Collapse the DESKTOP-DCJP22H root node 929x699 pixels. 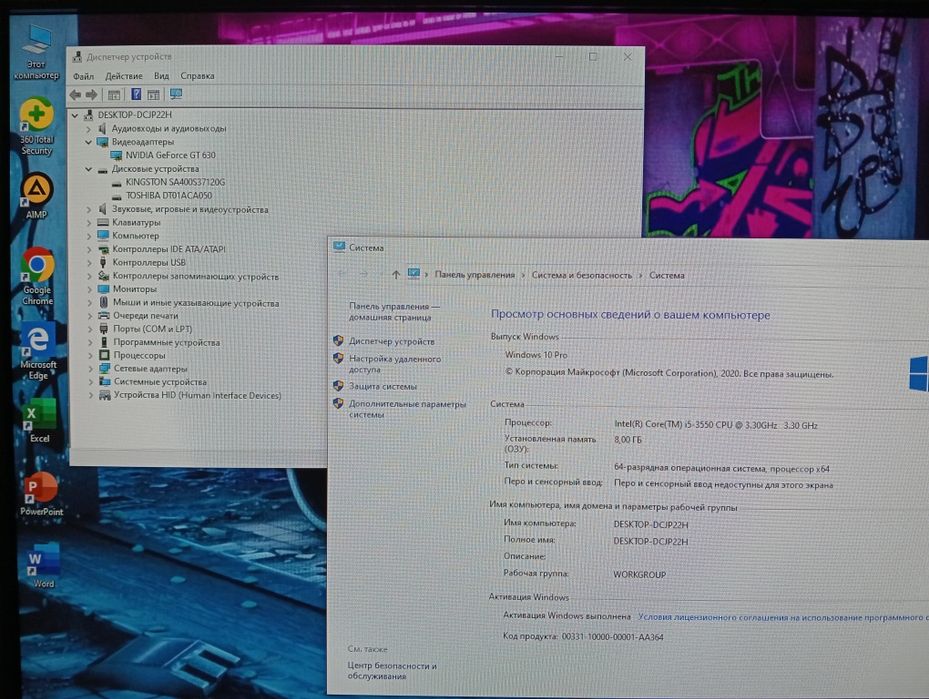pos(75,115)
